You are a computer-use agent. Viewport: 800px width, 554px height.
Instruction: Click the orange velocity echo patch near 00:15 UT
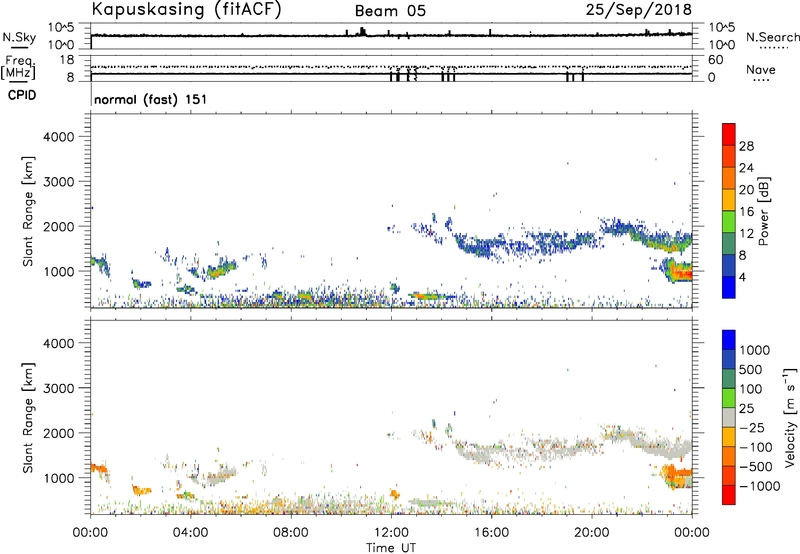click(98, 468)
